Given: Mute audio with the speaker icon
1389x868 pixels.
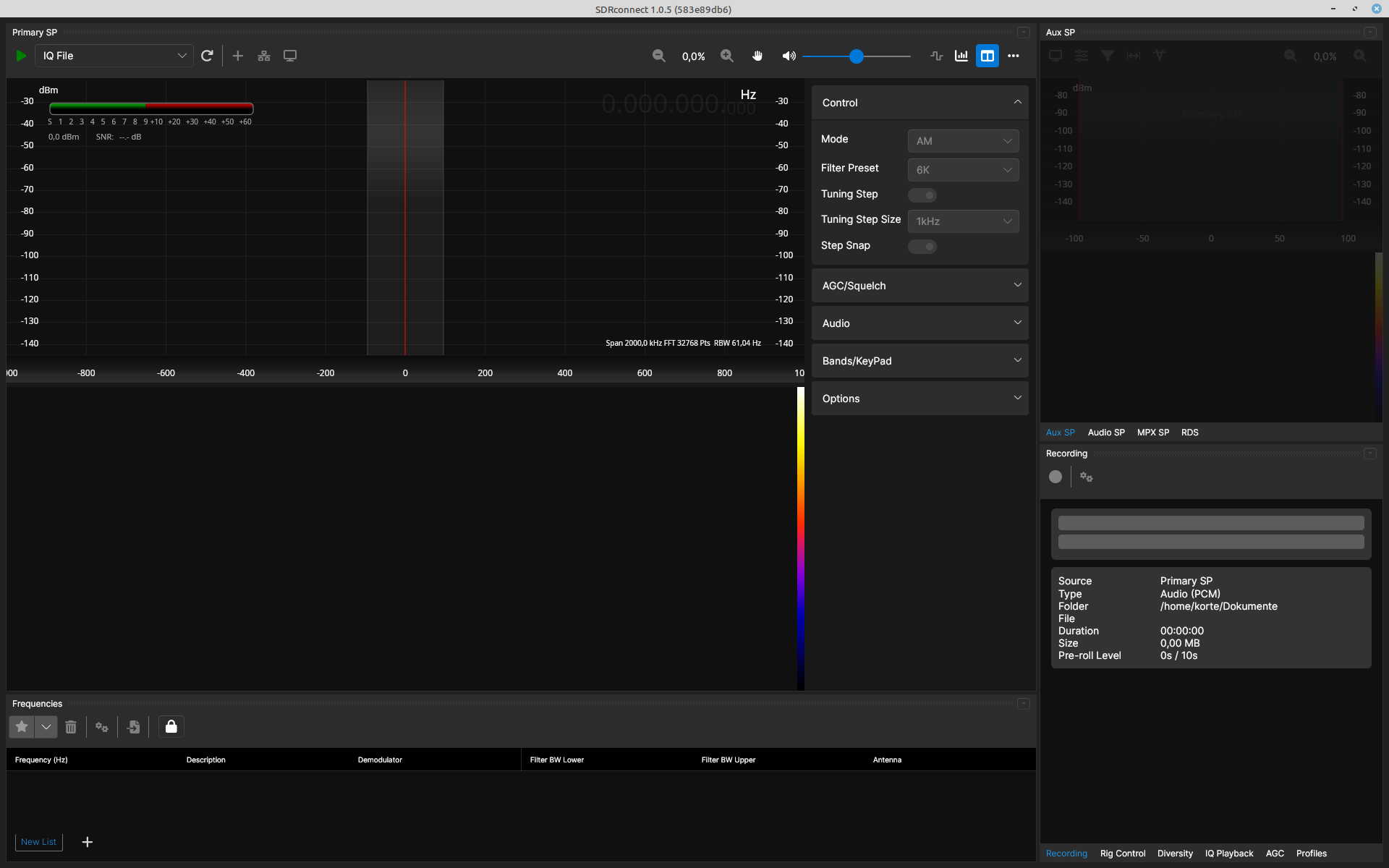Looking at the screenshot, I should 789,56.
